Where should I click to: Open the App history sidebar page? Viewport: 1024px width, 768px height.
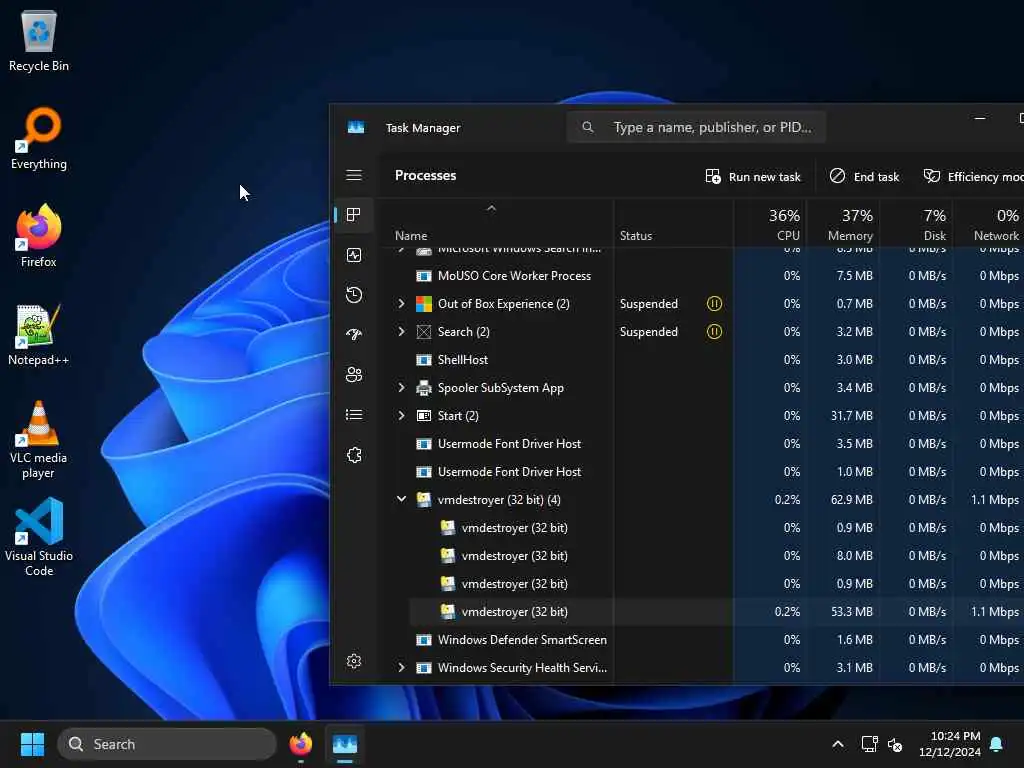click(x=354, y=295)
